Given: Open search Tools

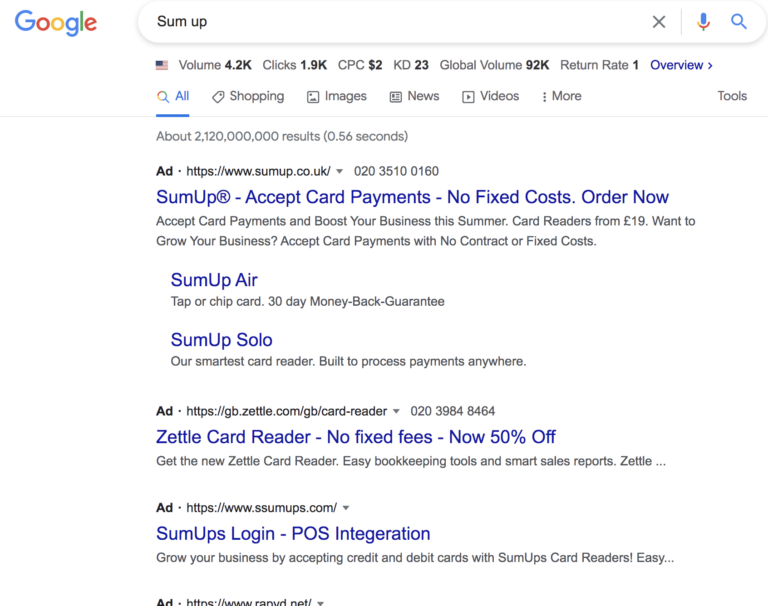Looking at the screenshot, I should click(732, 96).
